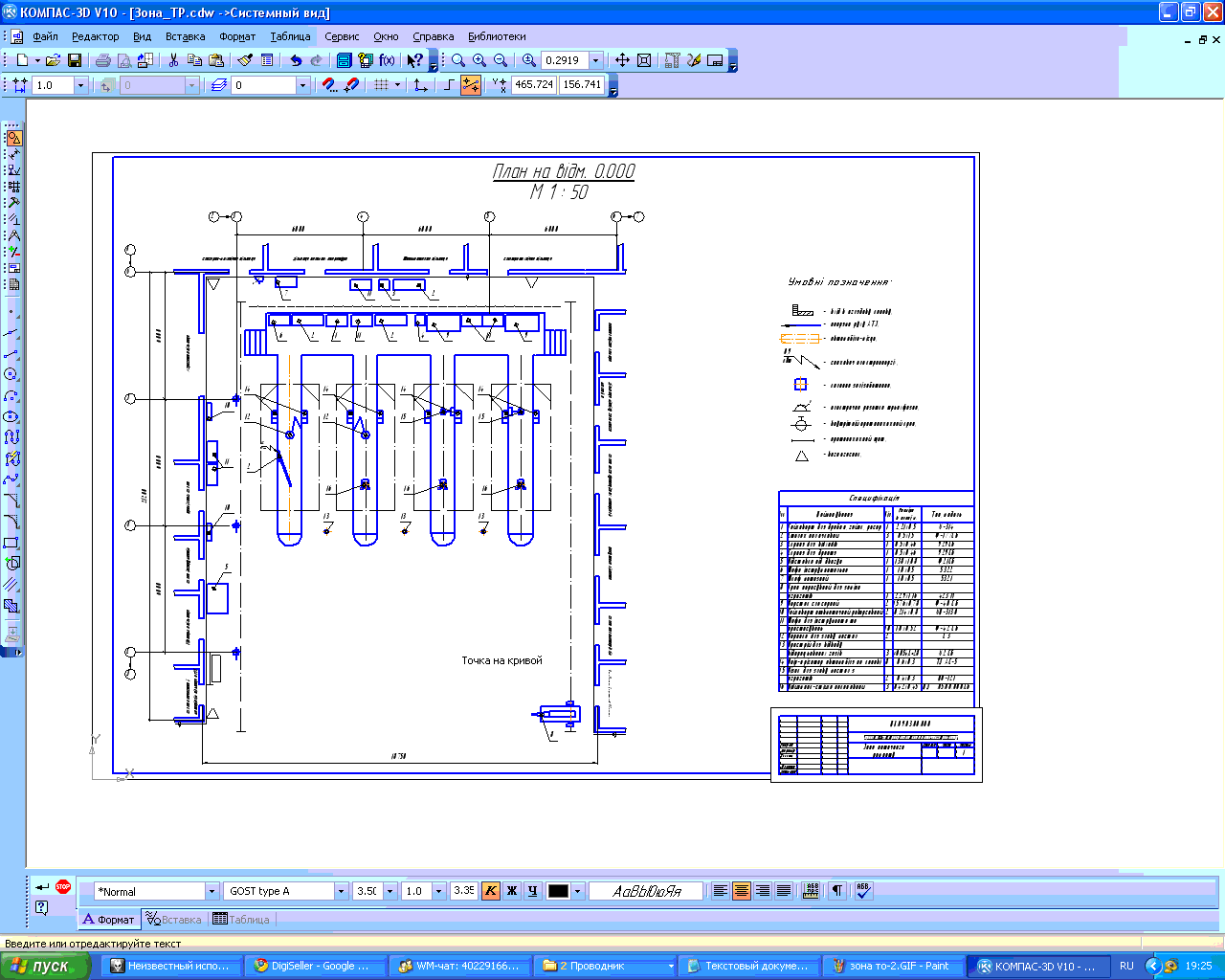Click the Cut scissors icon
The image size is (1225, 980).
173,60
